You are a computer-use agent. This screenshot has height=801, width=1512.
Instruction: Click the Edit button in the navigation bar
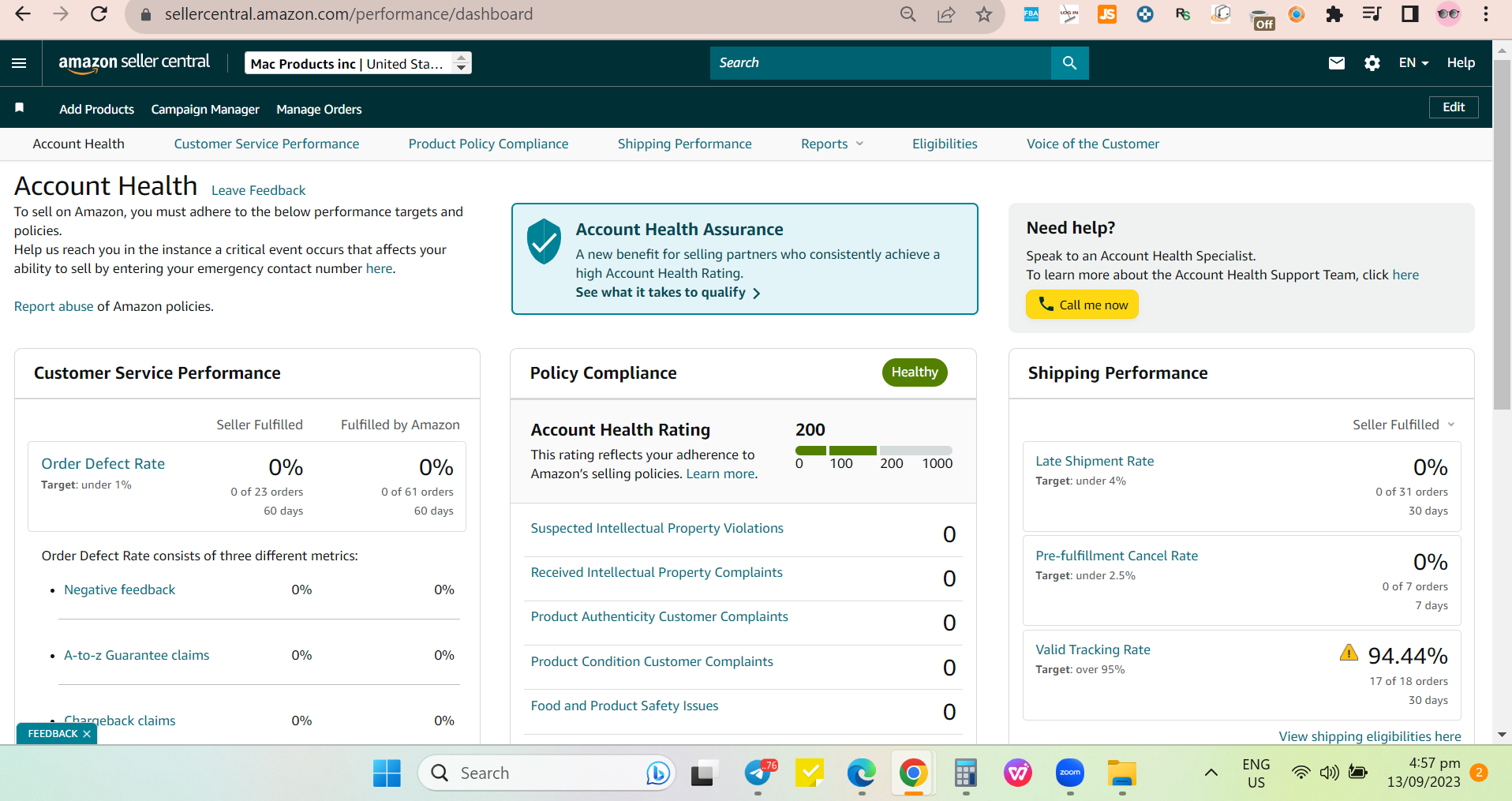(x=1454, y=107)
